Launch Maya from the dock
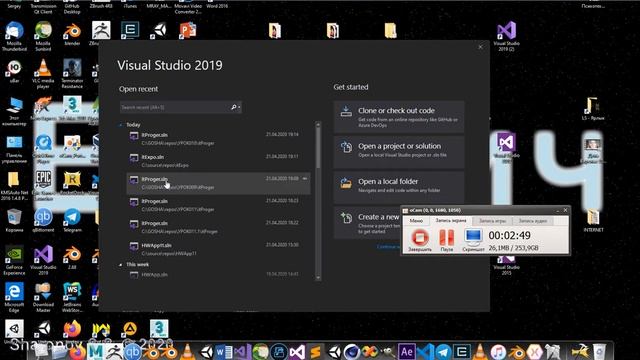The image size is (640, 360). (x=96, y=351)
